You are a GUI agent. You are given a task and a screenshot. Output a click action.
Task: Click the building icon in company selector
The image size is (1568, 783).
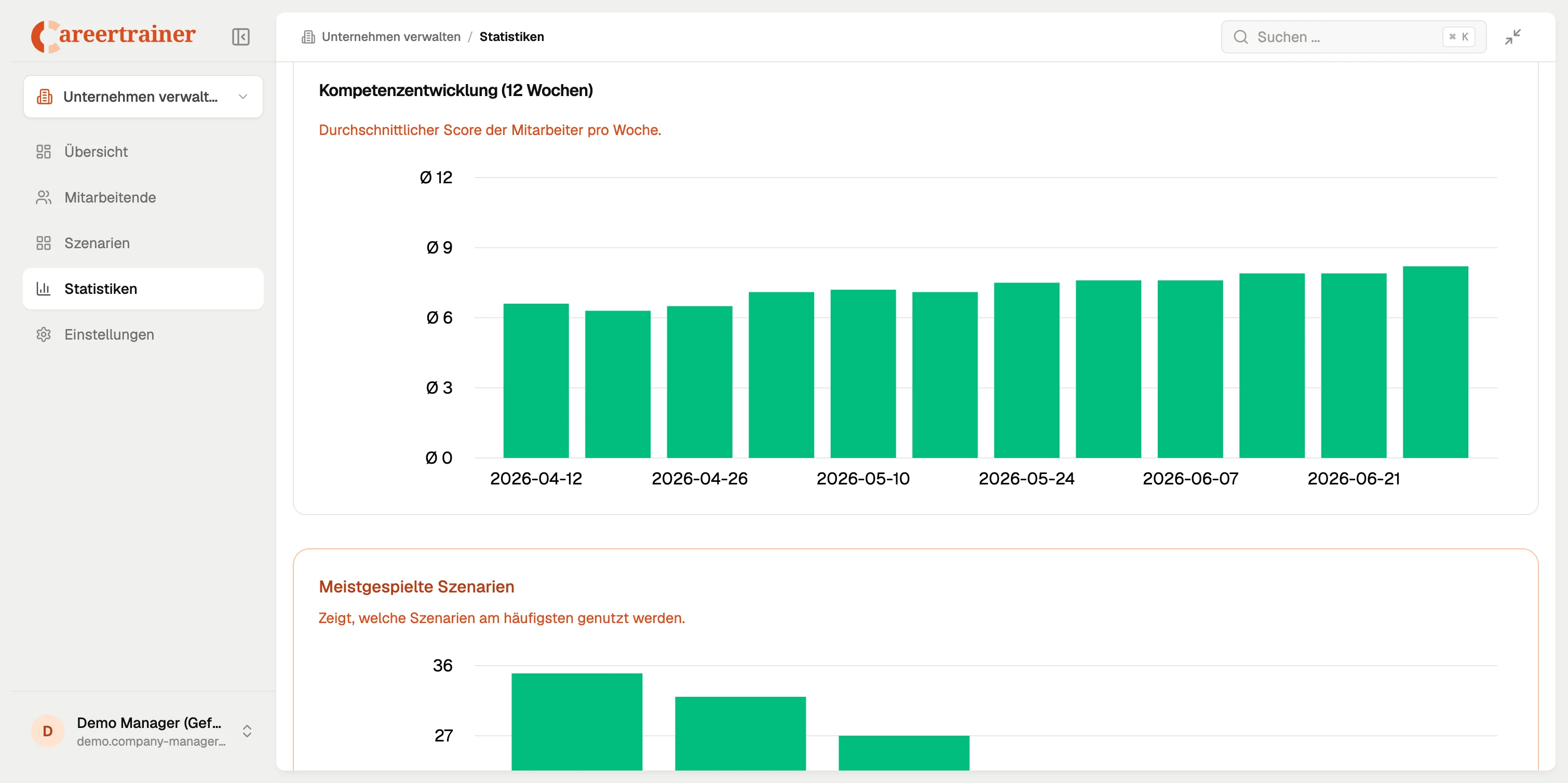[x=45, y=96]
